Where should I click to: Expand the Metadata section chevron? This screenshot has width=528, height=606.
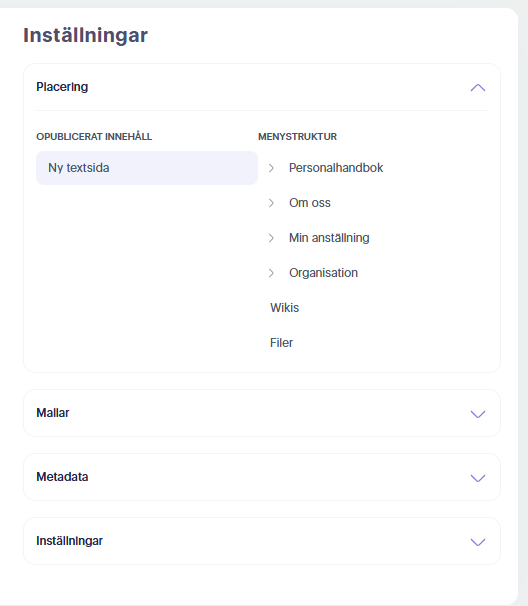coord(478,478)
